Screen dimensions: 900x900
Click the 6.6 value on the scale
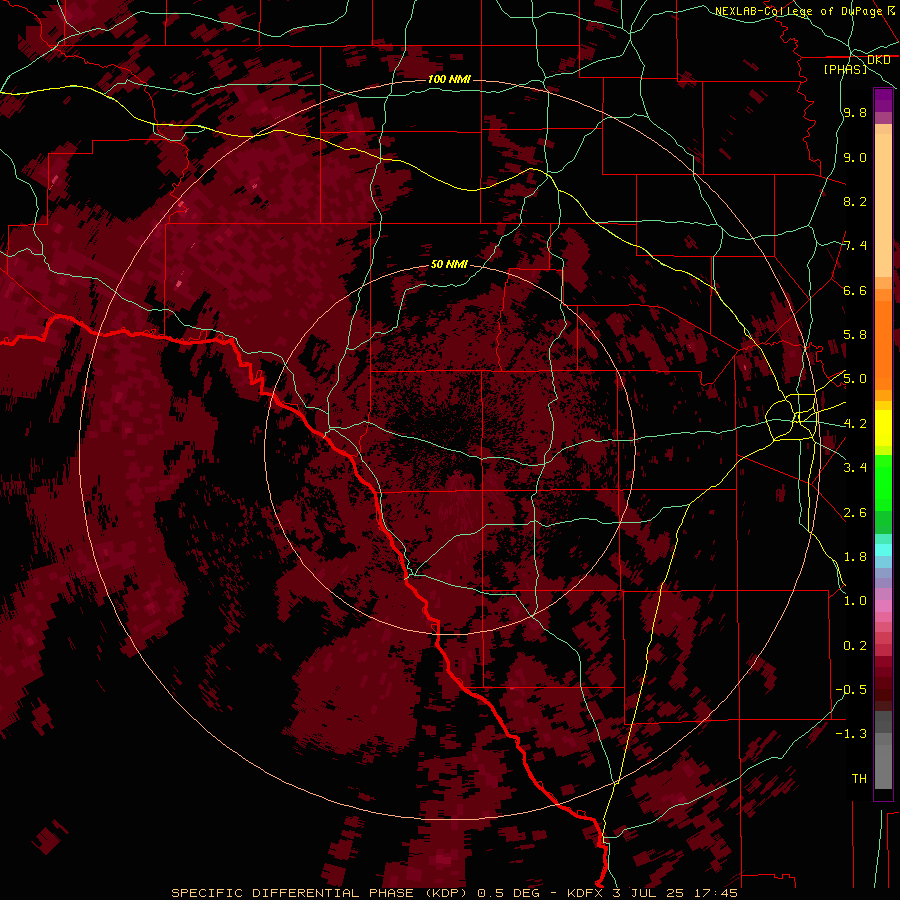(x=855, y=290)
